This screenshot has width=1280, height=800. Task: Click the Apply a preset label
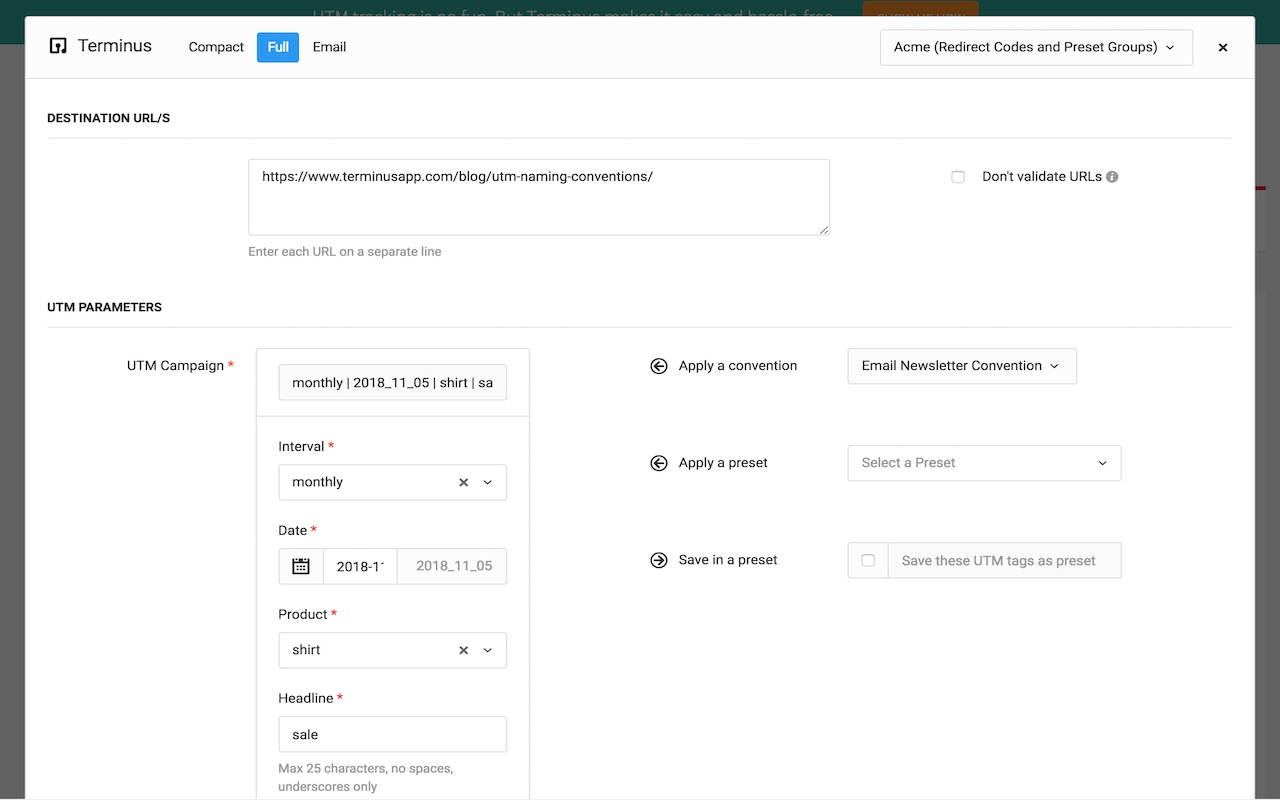723,463
